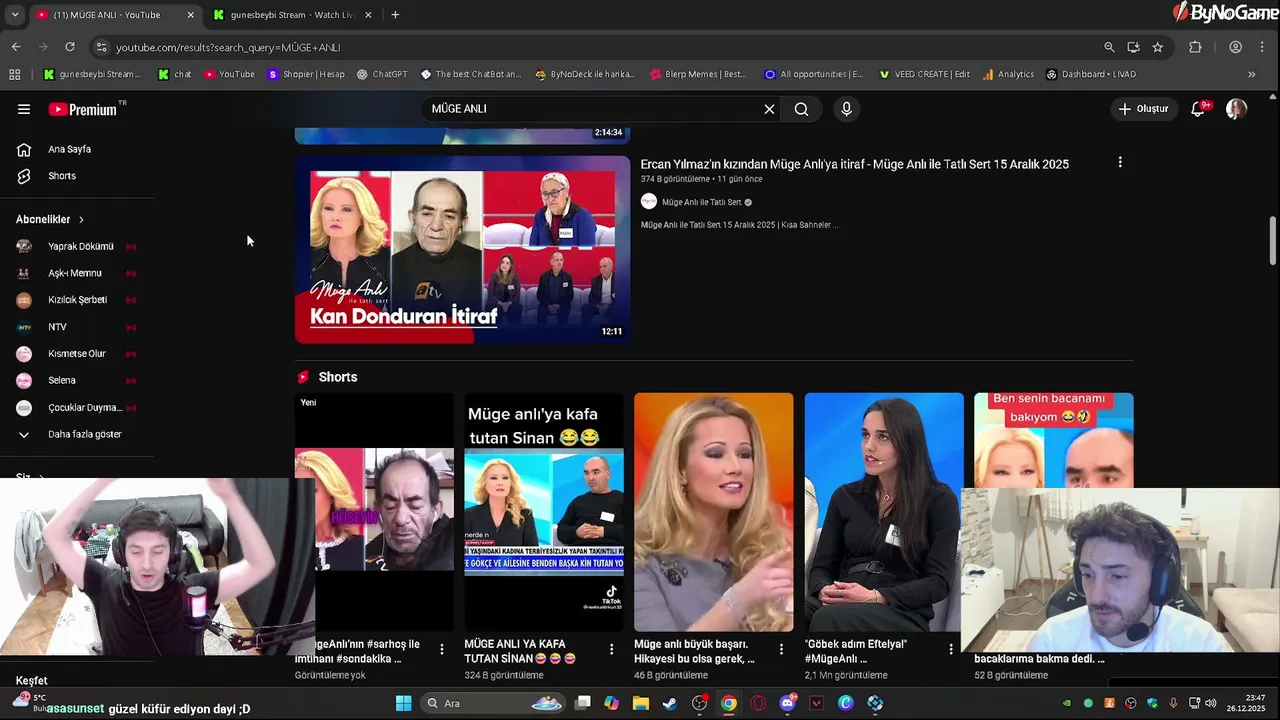Open the VEED CREATE bookmark

[924, 74]
